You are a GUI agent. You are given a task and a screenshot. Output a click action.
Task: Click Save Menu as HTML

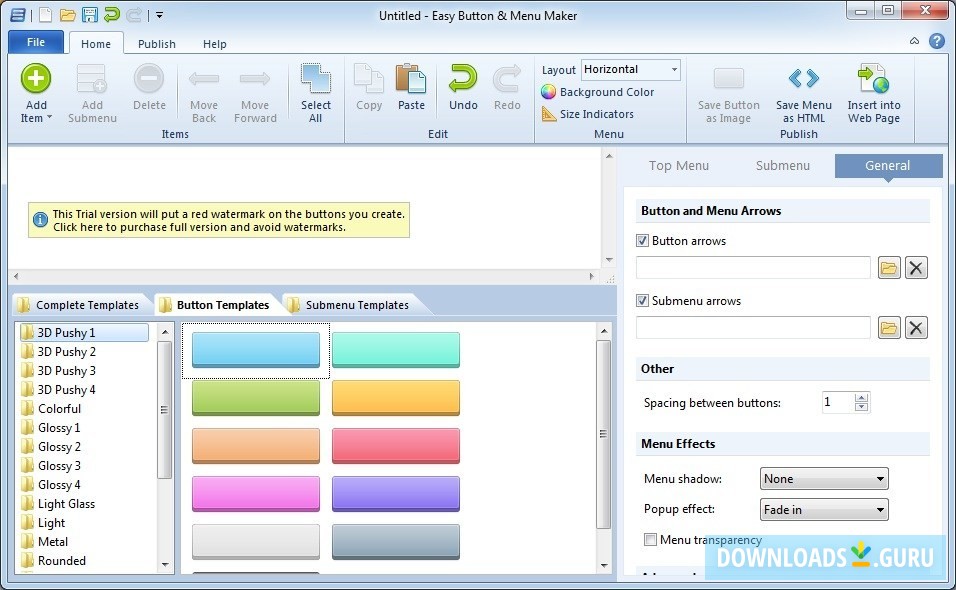click(804, 93)
